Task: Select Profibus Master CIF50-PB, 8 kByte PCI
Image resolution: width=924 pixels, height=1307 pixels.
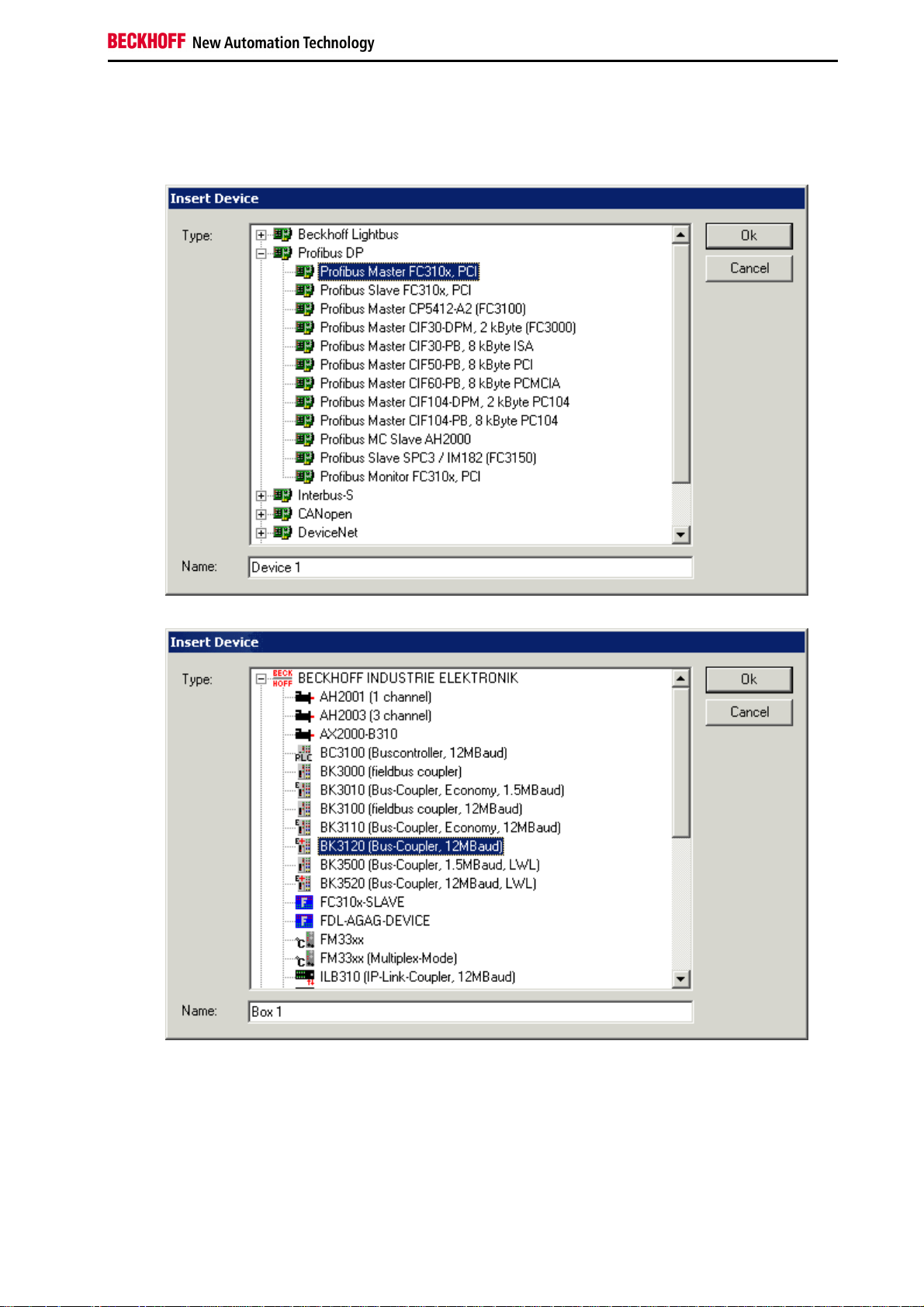Action: pos(426,365)
